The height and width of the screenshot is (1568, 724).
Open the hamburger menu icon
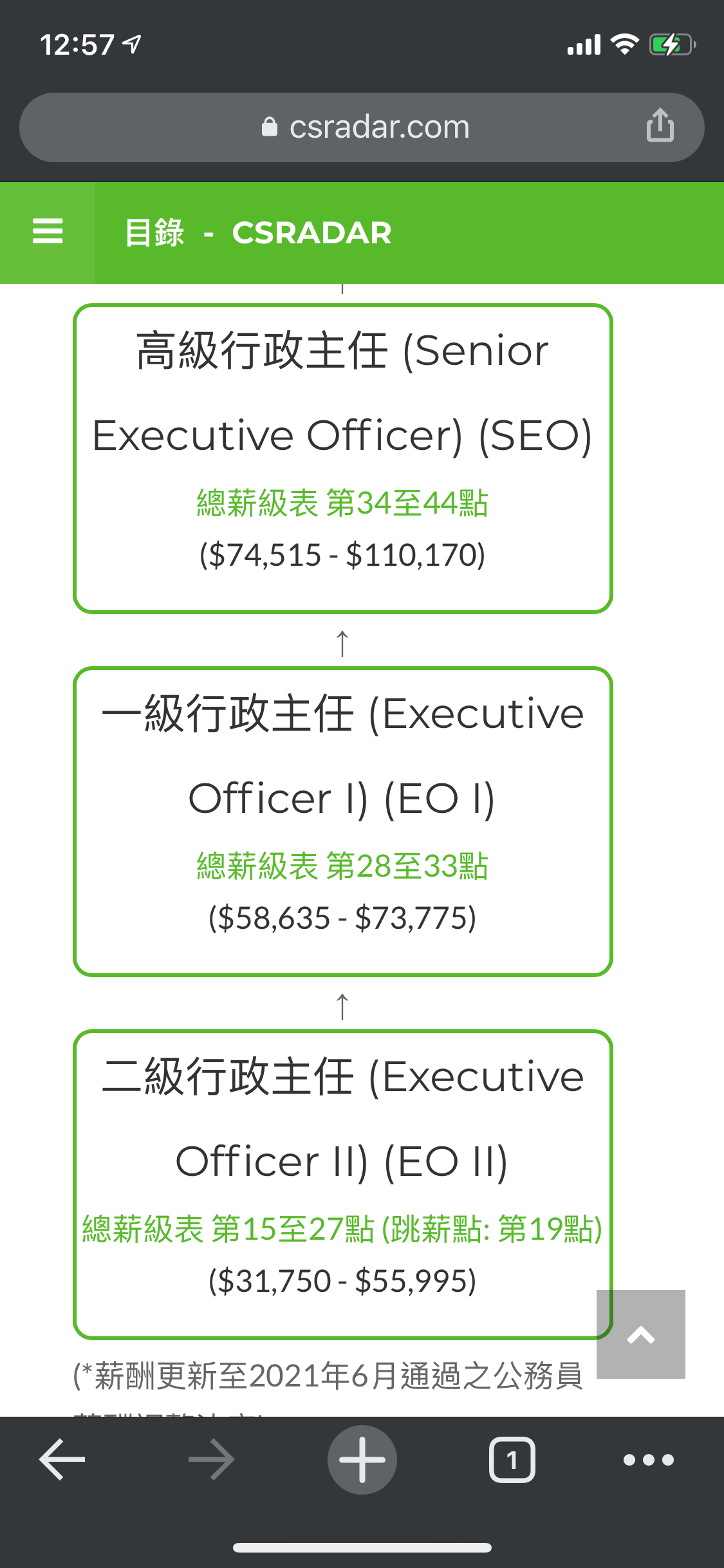(48, 232)
